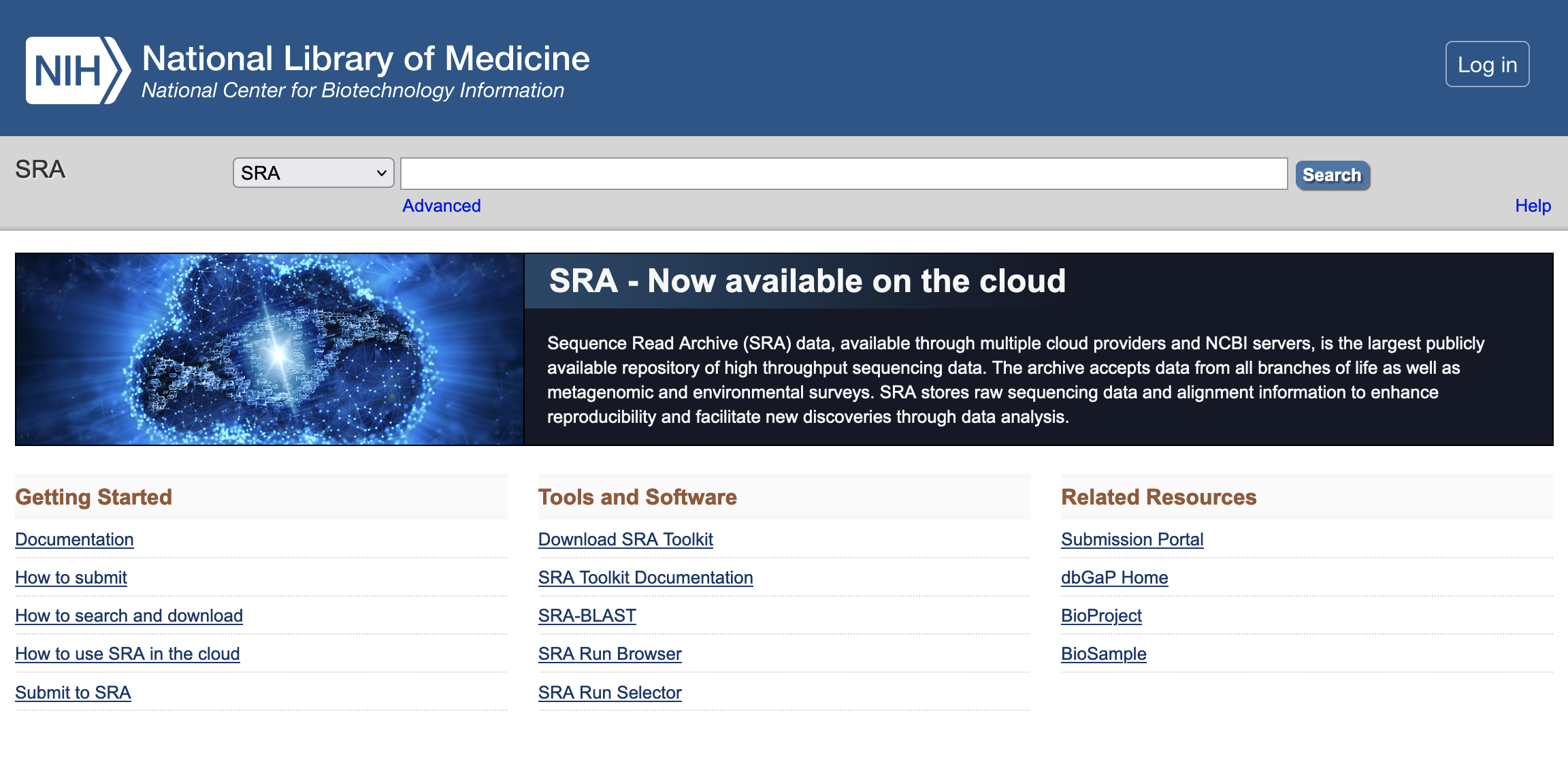The height and width of the screenshot is (779, 1568).
Task: Click the Log in button
Action: pos(1487,65)
